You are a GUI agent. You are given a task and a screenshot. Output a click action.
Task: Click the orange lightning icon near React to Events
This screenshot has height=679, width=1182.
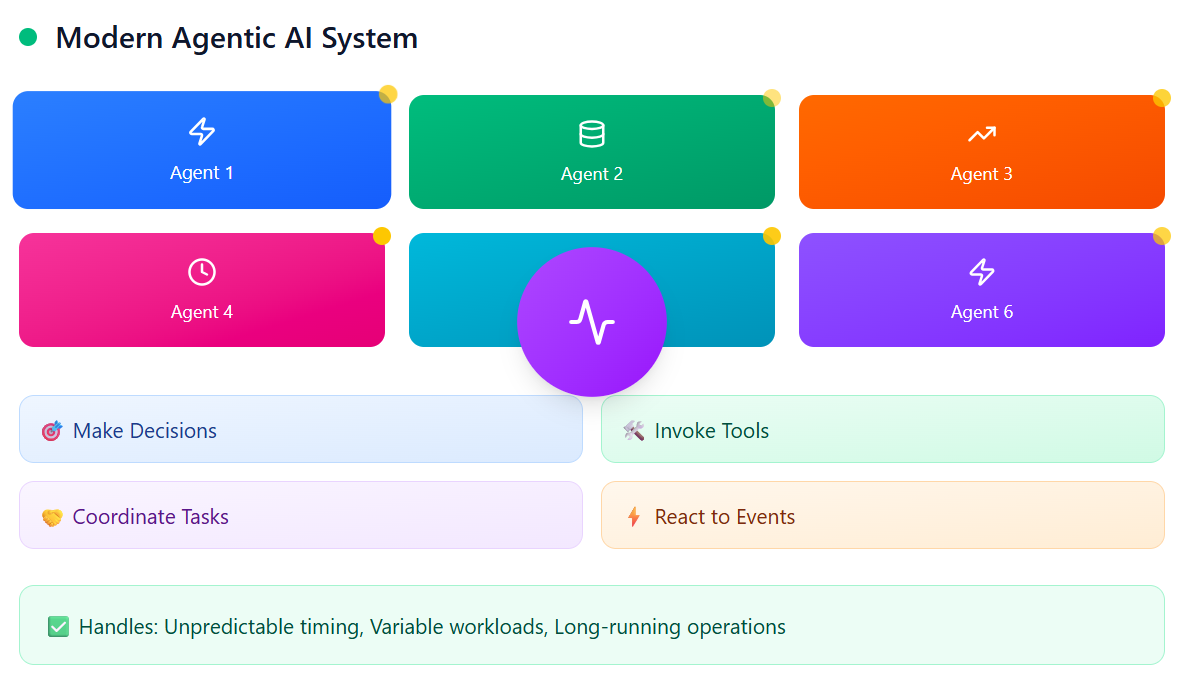point(633,515)
